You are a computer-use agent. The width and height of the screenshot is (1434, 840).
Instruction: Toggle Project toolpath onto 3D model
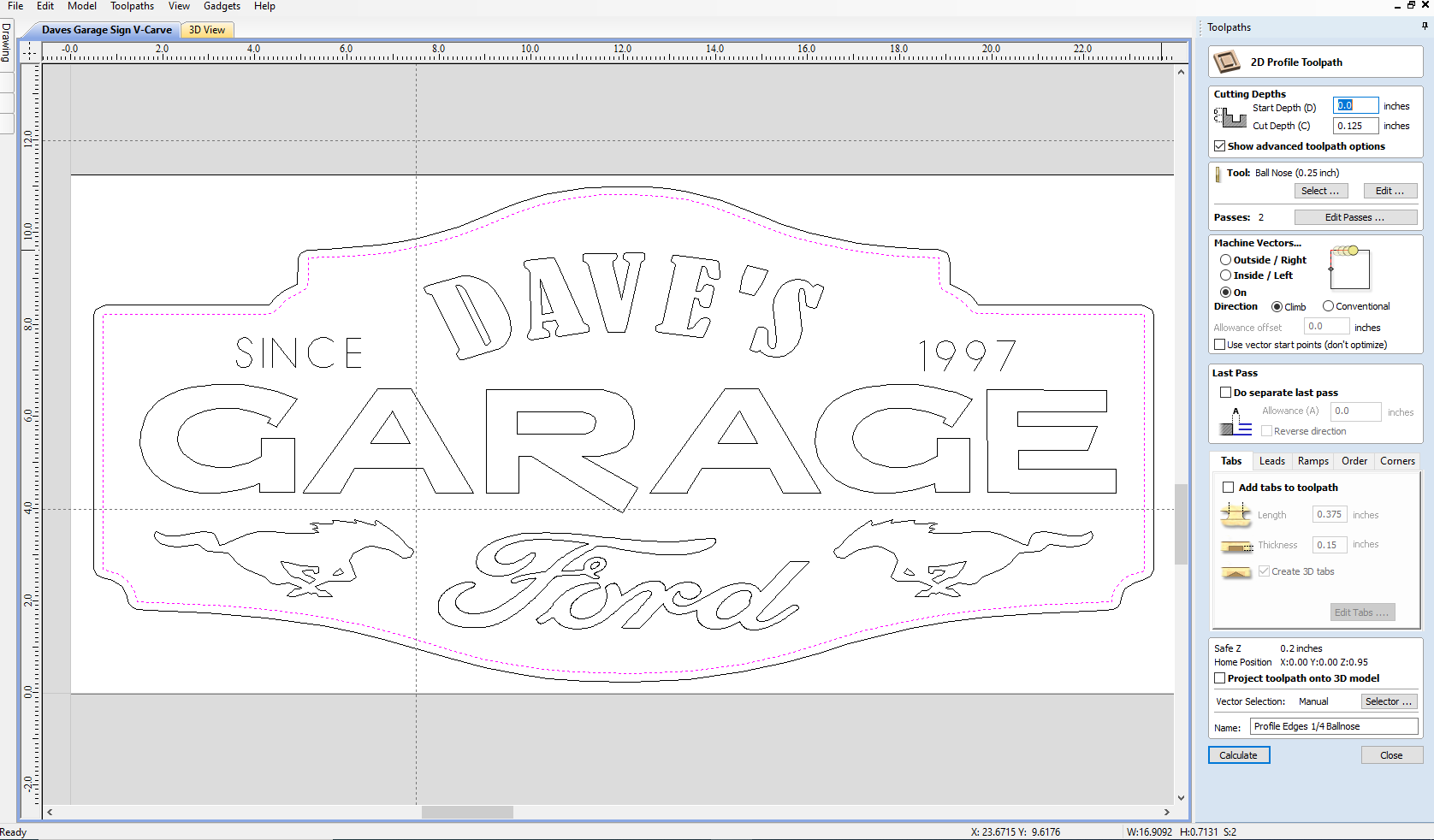click(x=1219, y=678)
